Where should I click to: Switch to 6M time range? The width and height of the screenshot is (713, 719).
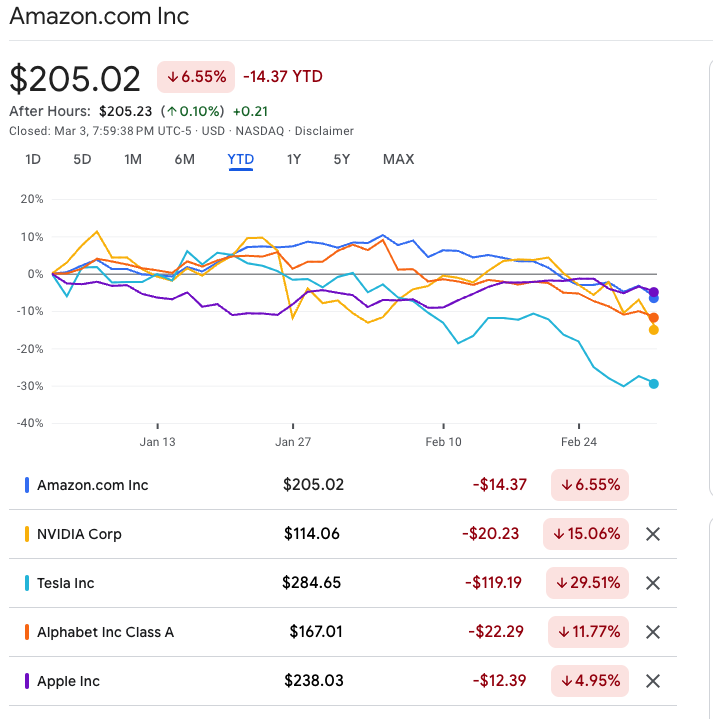[184, 159]
